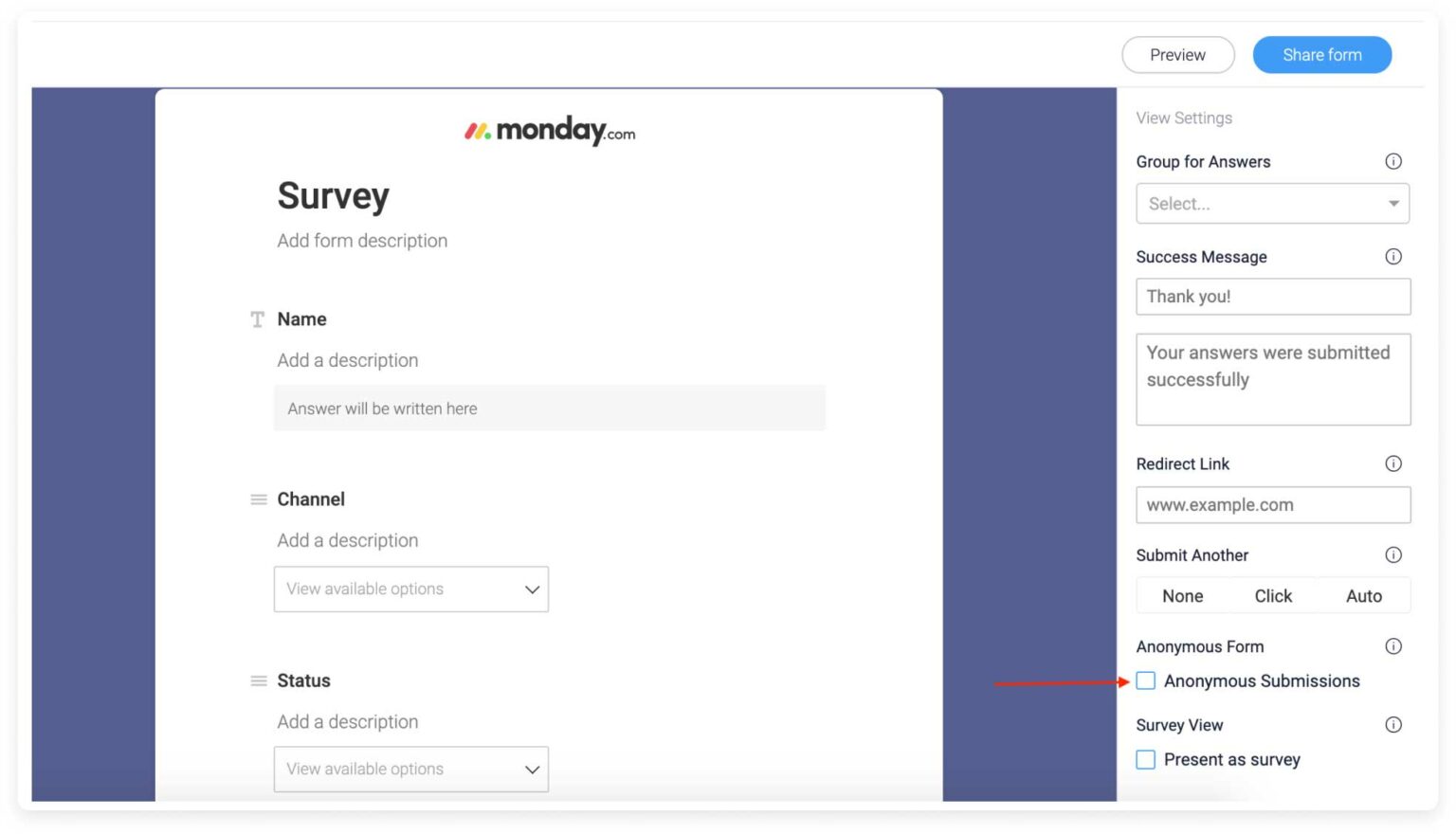Click the Redirect Link info icon
Image resolution: width=1456 pixels, height=834 pixels.
tap(1393, 463)
